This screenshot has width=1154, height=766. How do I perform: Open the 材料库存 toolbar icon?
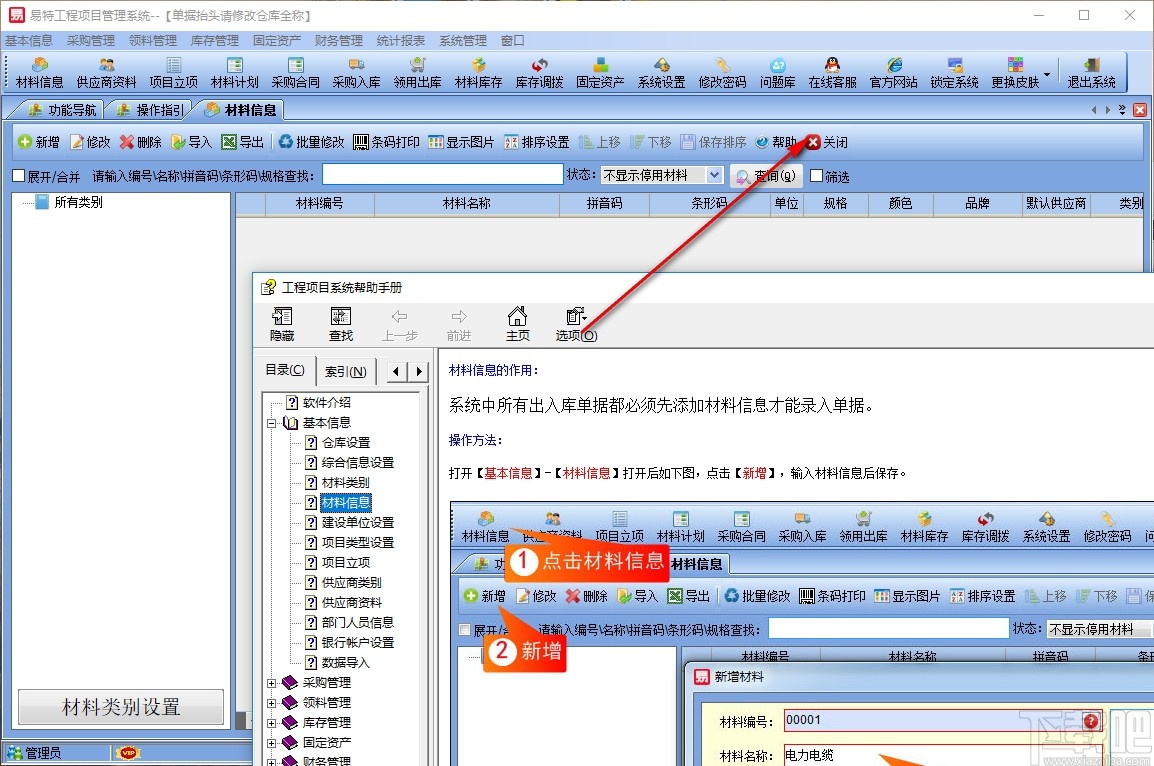click(x=478, y=72)
